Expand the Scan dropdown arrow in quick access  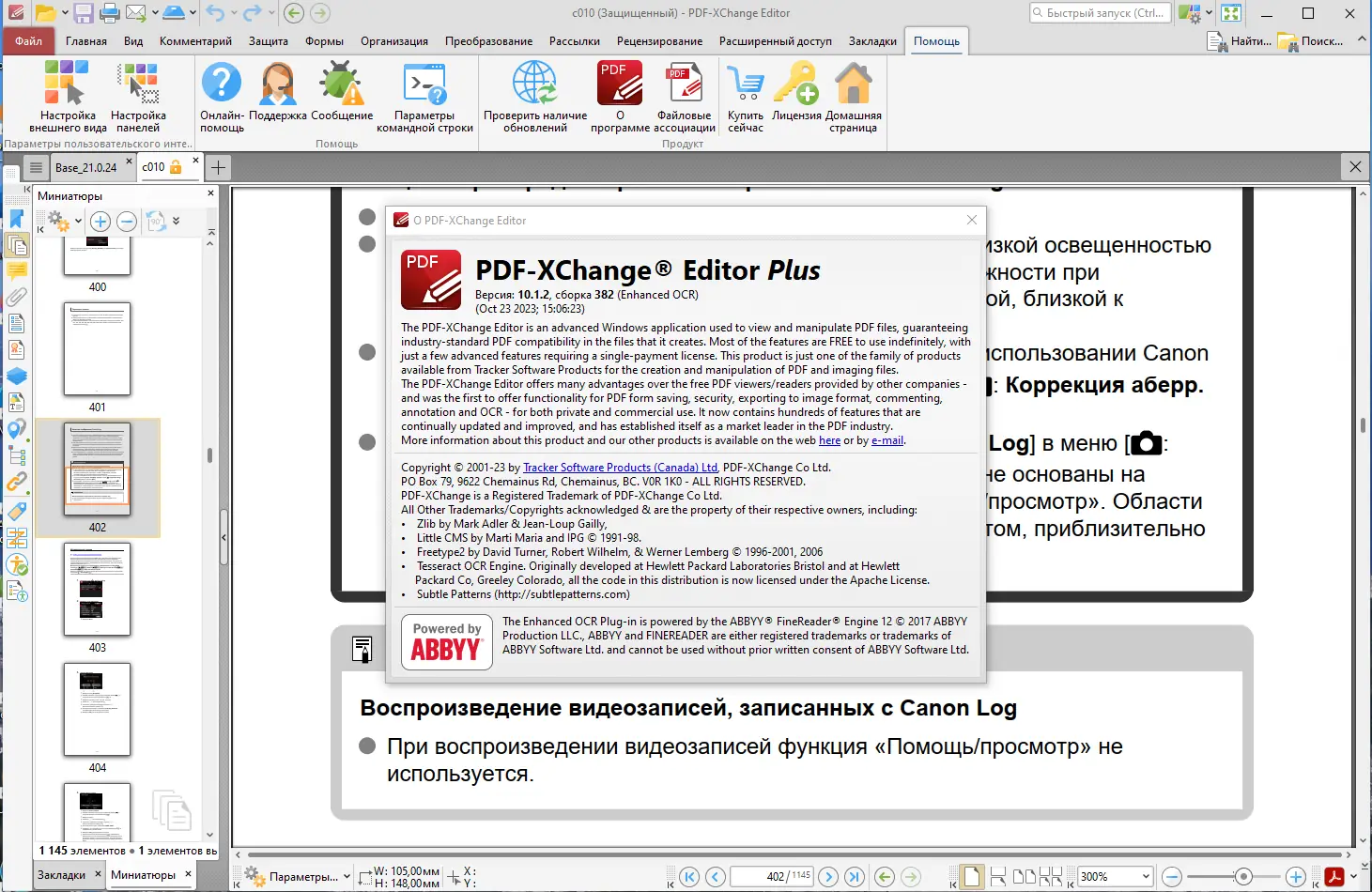point(192,13)
